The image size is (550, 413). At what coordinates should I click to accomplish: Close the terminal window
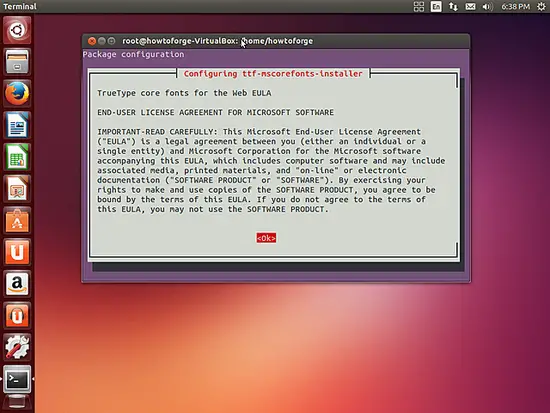[x=92, y=41]
